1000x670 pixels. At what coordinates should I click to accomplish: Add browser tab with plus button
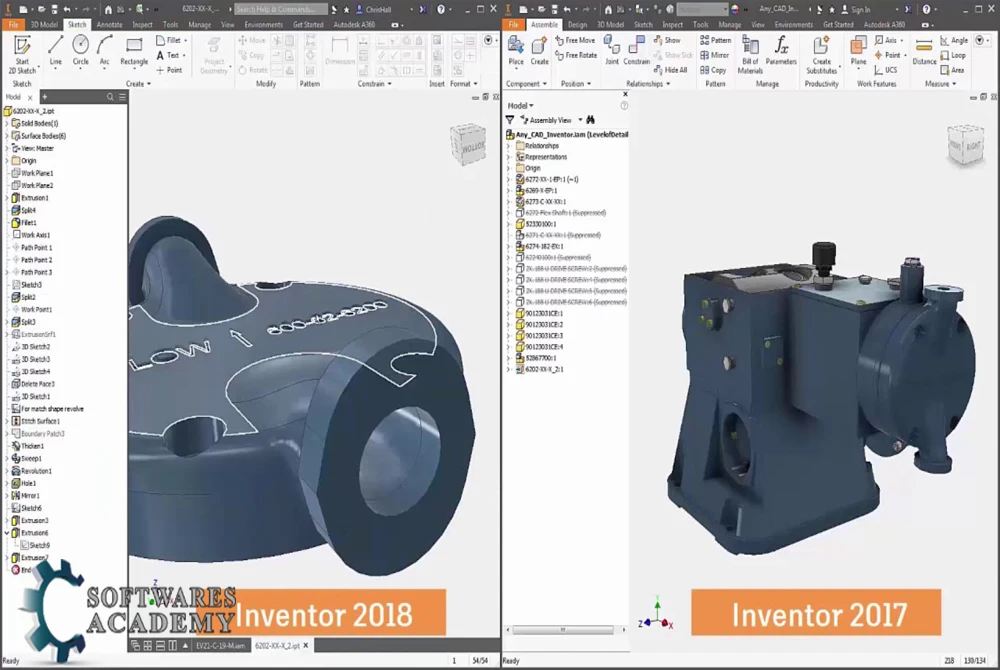coord(45,97)
